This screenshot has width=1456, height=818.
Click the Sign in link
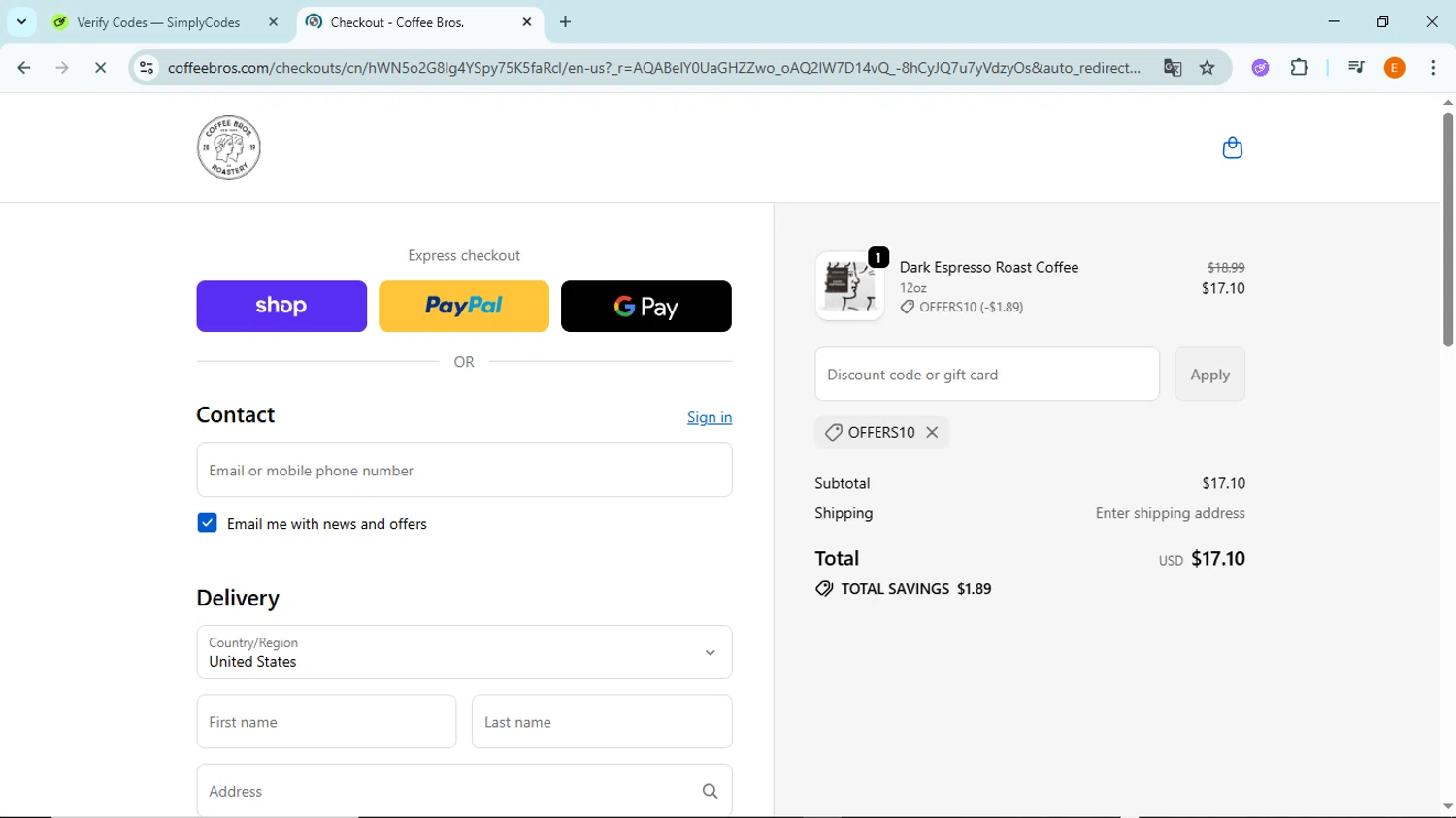710,417
